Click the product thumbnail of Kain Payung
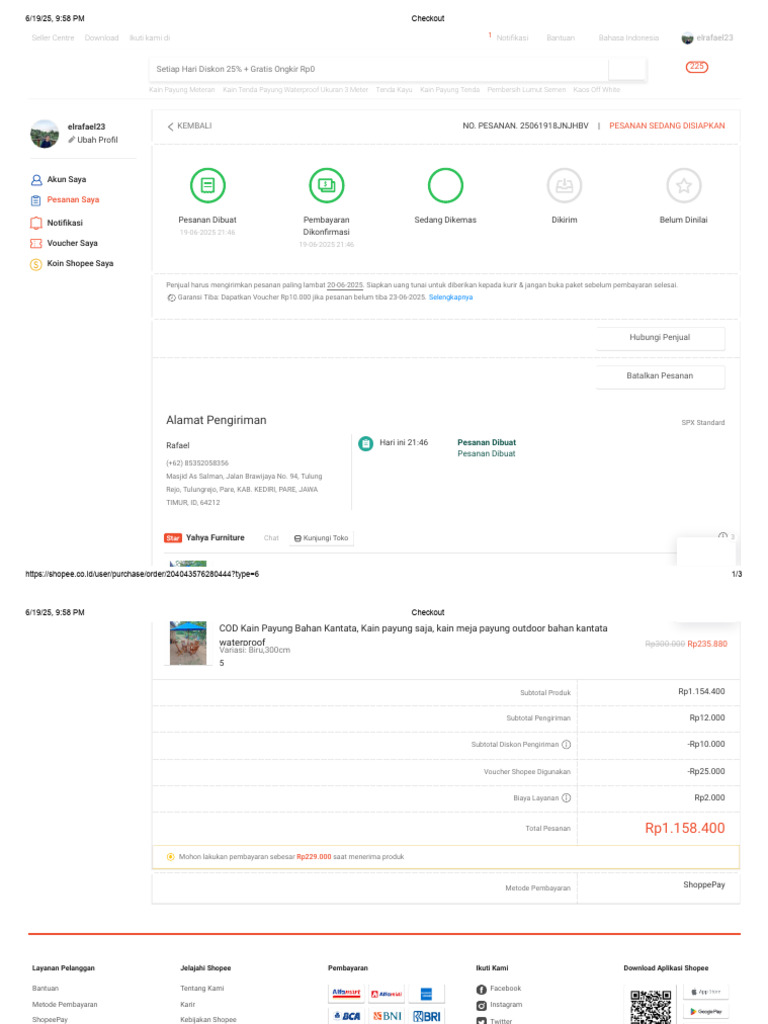The image size is (768, 1024). (188, 643)
